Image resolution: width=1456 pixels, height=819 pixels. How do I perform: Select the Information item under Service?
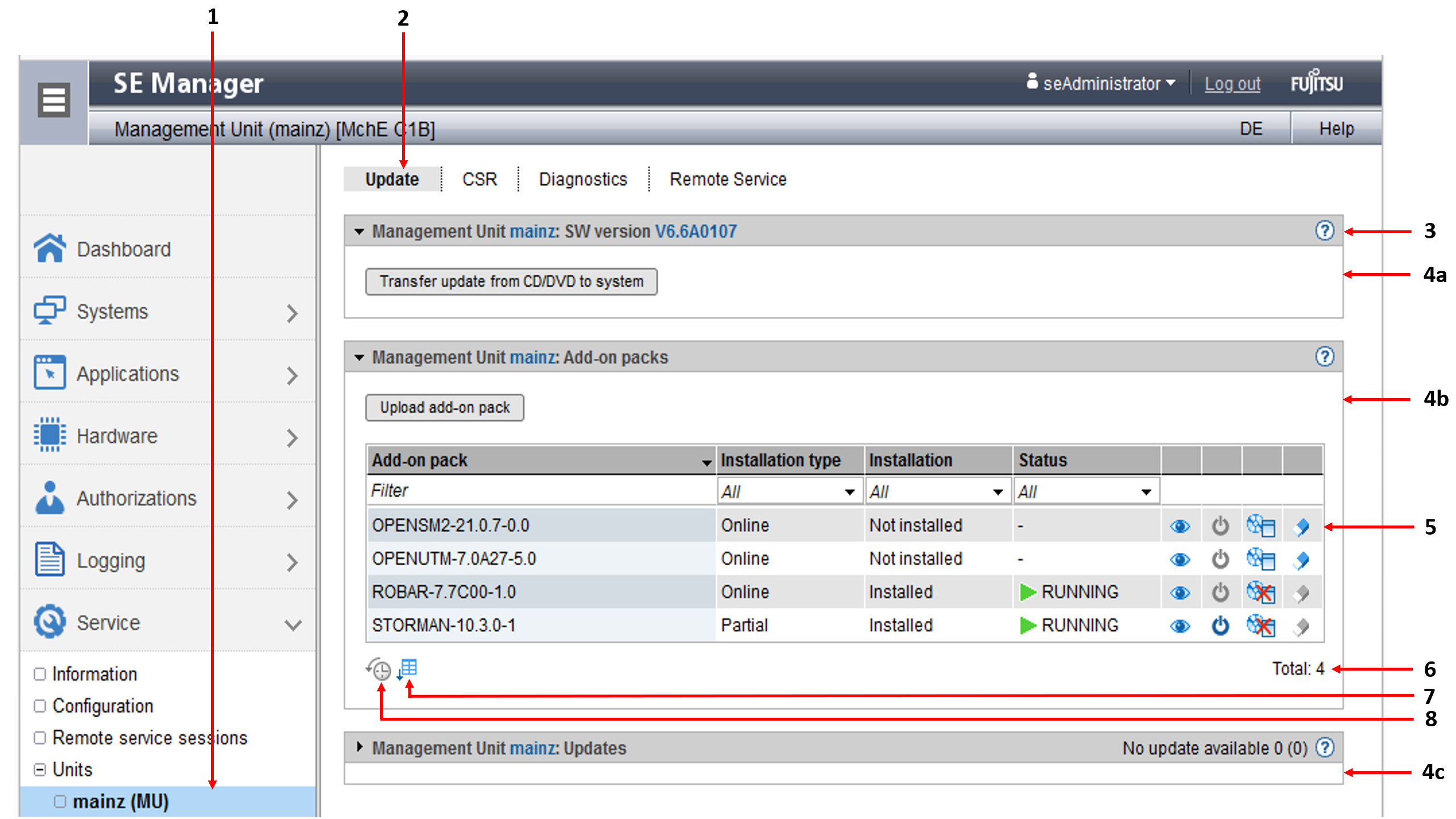click(94, 674)
